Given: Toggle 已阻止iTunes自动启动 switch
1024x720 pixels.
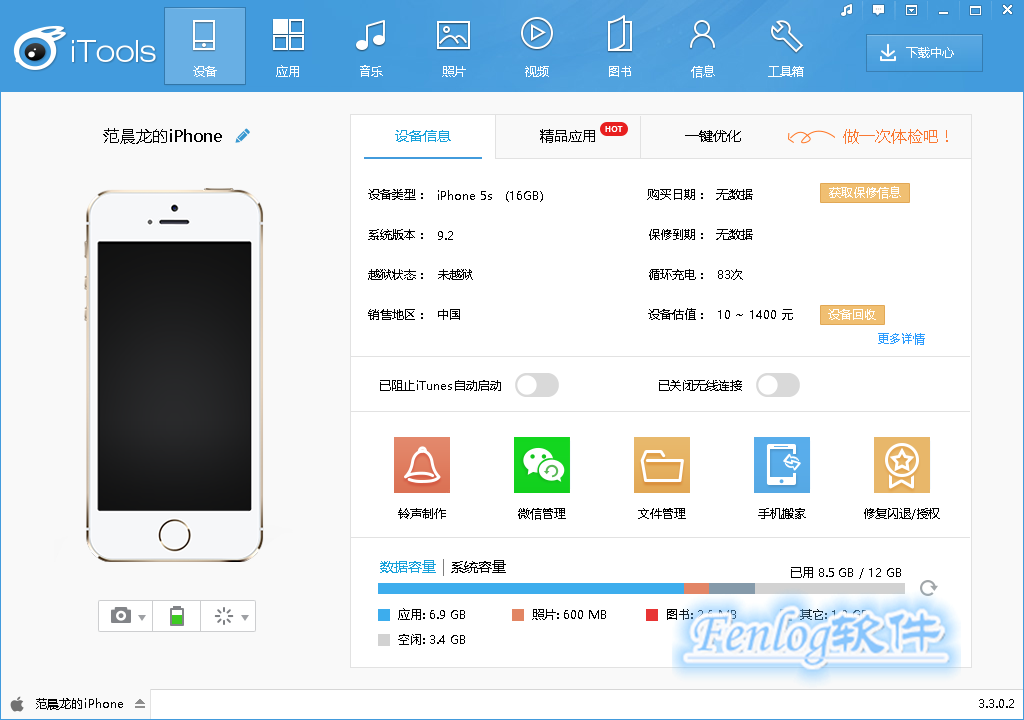Looking at the screenshot, I should (537, 385).
